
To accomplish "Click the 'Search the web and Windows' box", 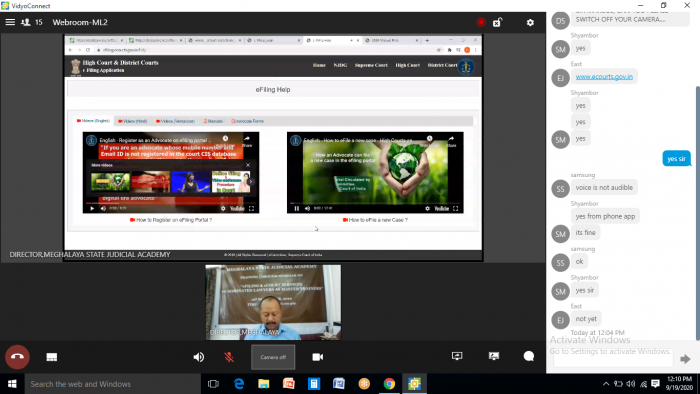I will click(112, 384).
